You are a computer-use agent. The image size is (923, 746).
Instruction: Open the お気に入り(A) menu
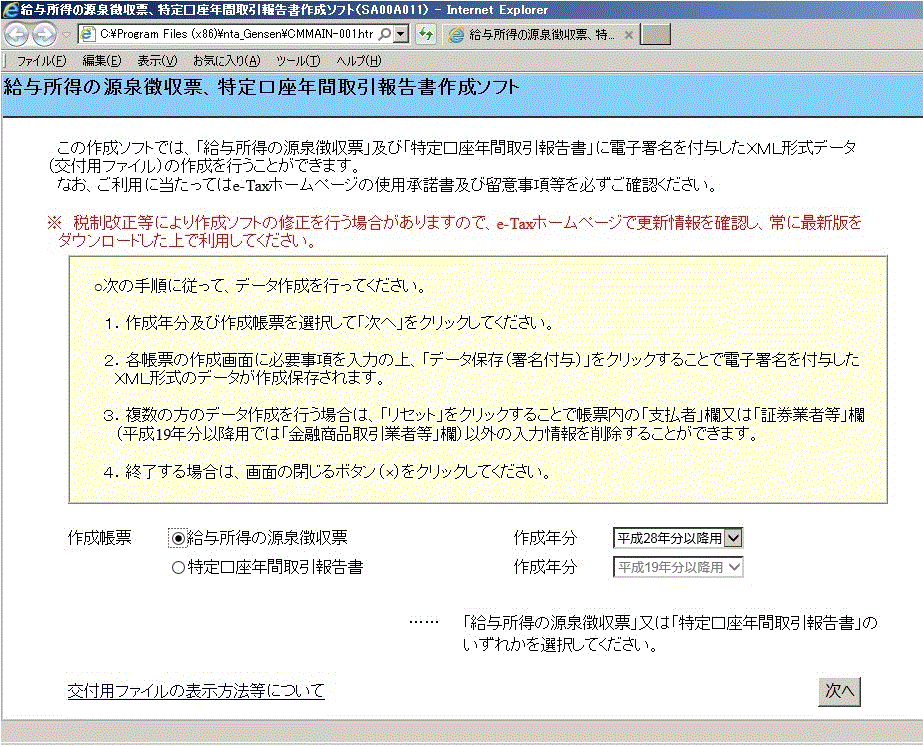227,61
